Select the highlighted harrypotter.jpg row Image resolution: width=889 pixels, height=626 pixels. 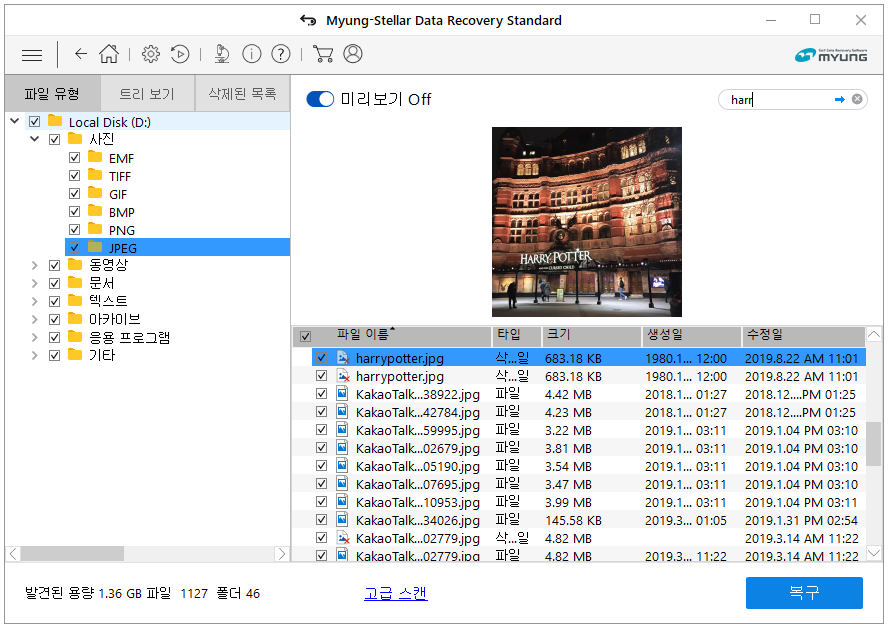pos(589,358)
